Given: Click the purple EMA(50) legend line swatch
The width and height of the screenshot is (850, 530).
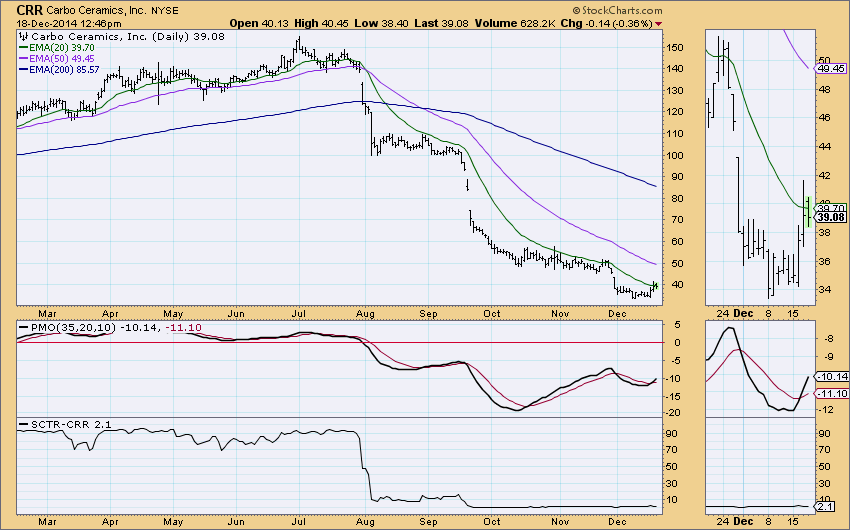Looking at the screenshot, I should (23, 59).
